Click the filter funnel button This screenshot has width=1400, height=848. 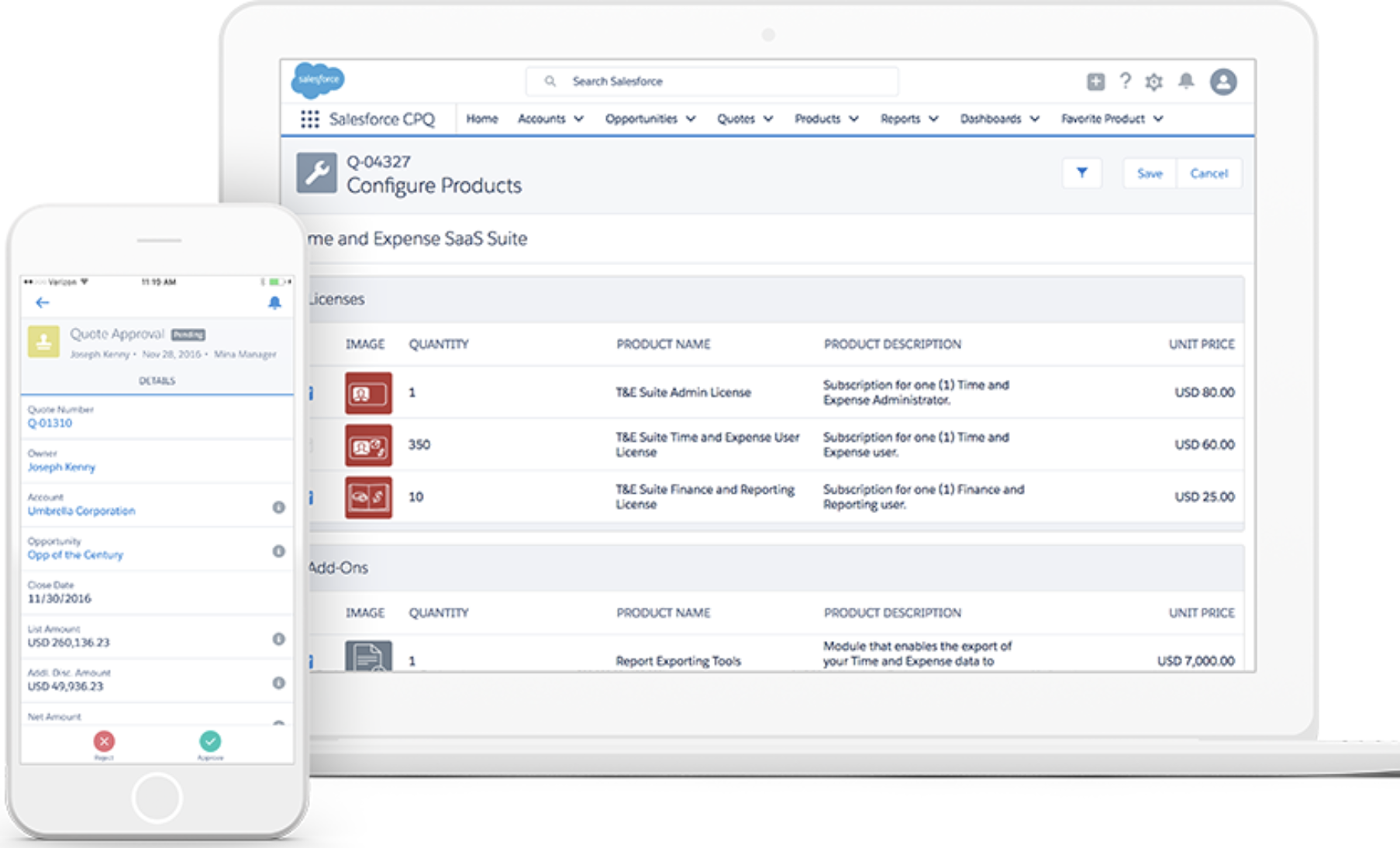pos(1082,173)
